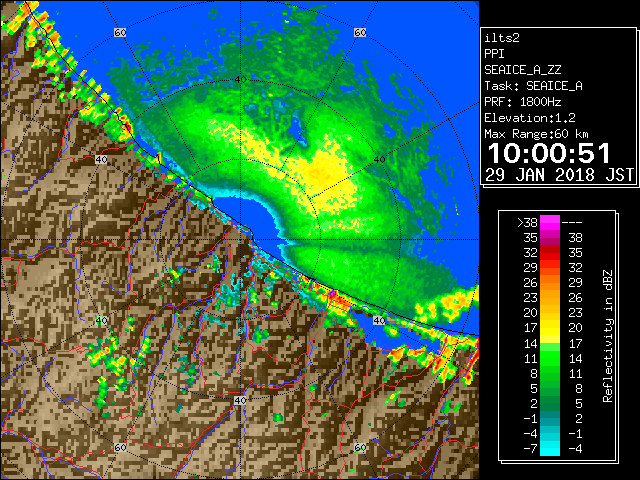The image size is (640, 480).
Task: Click the 'Max Range:60 km' line
Action: (x=536, y=134)
